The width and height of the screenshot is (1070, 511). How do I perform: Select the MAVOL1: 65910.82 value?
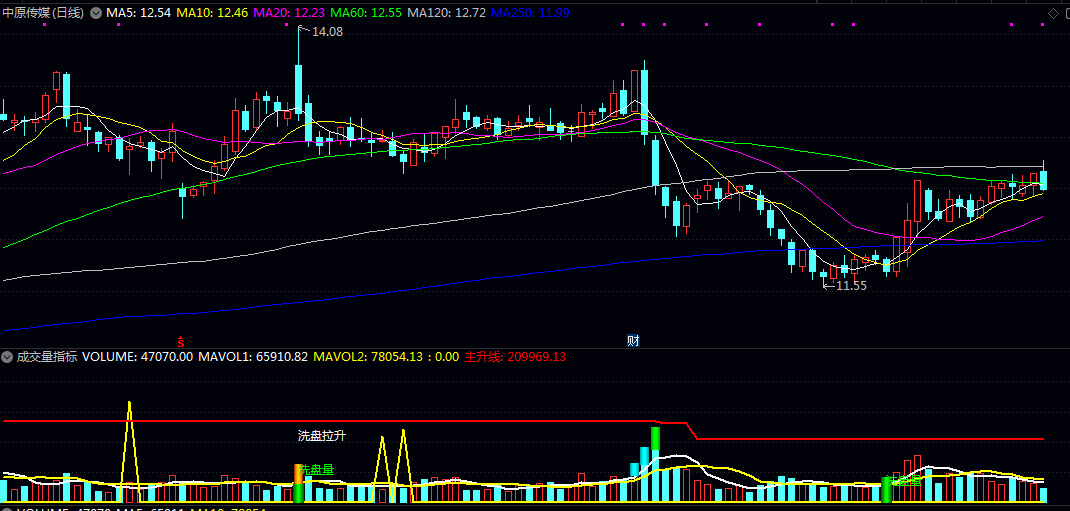252,357
